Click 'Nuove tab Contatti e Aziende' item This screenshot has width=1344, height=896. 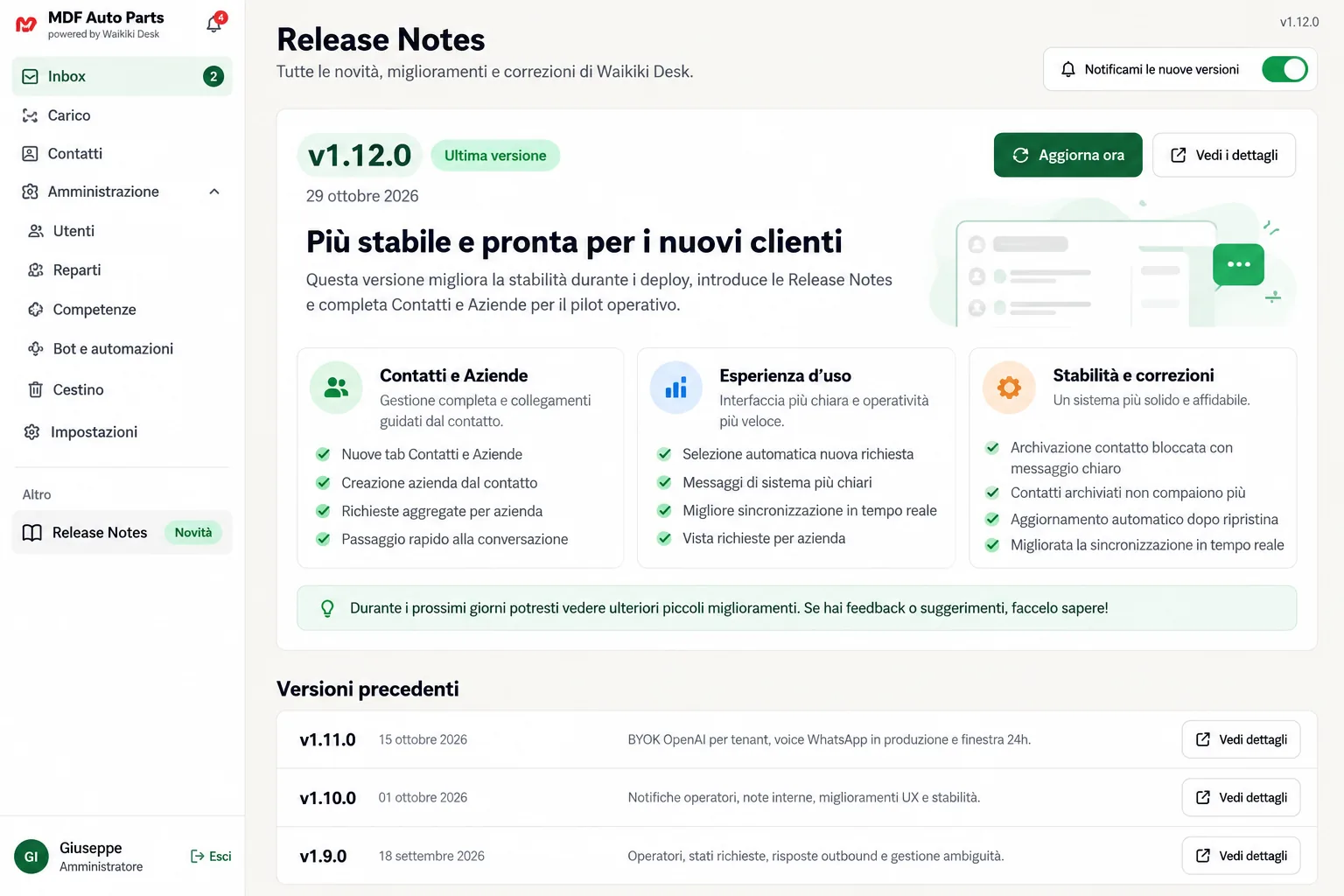click(x=431, y=454)
